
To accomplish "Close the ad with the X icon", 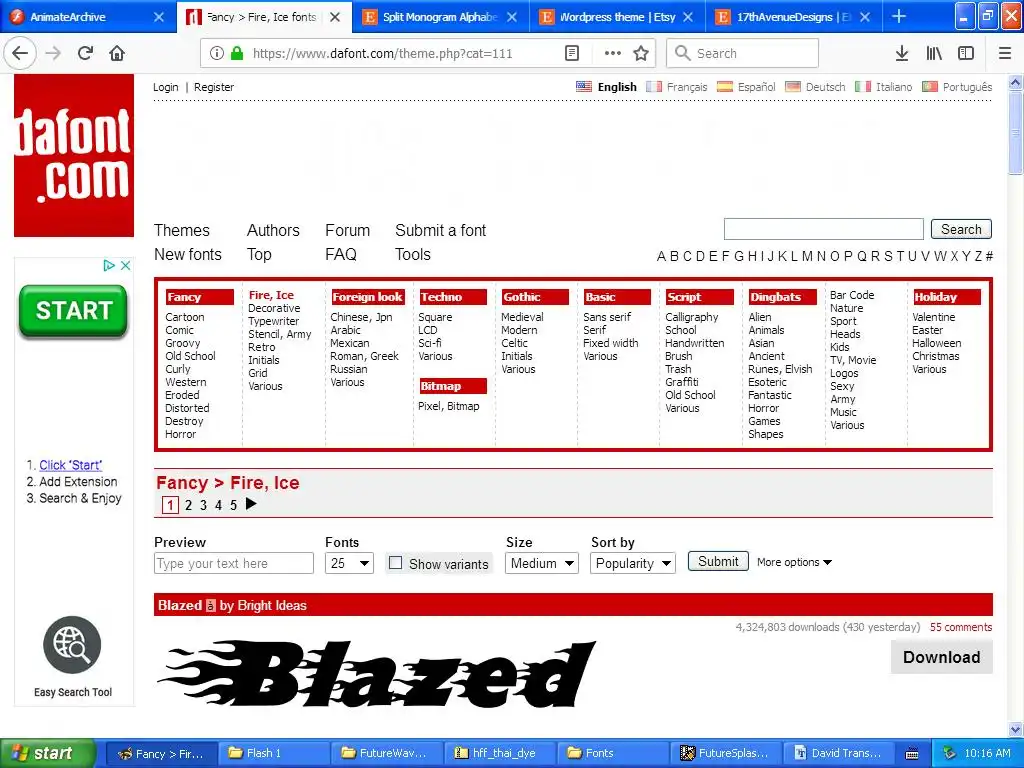I will (x=125, y=265).
